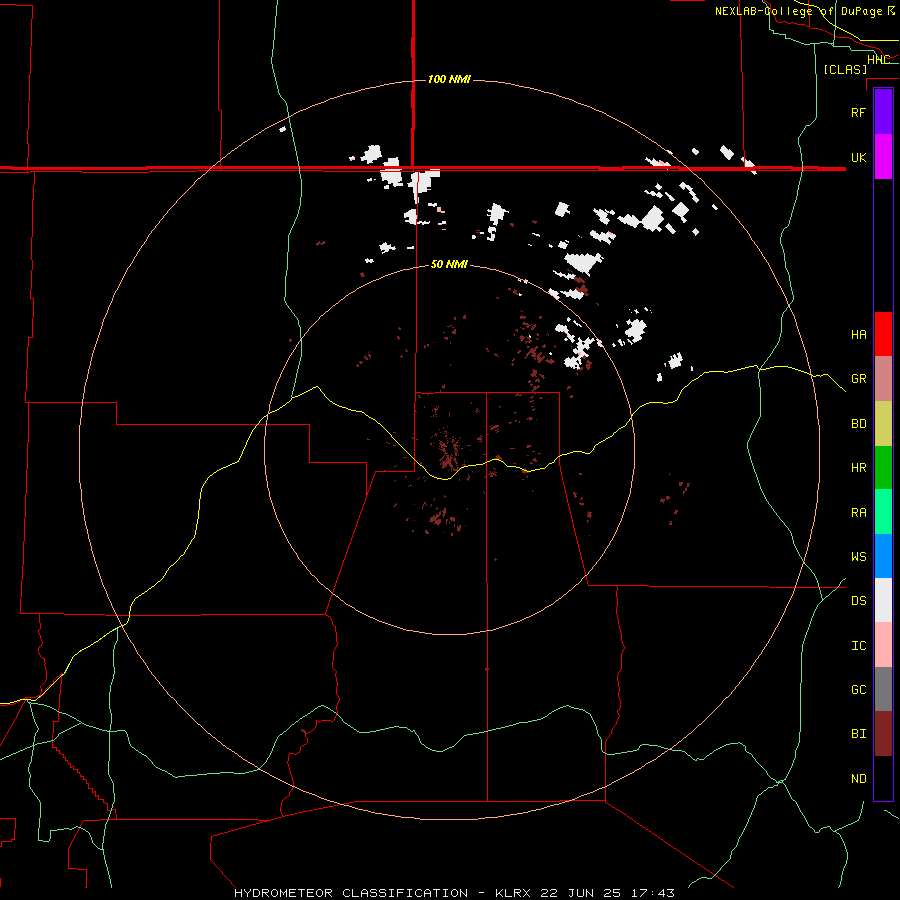Click the WS legend label

859,556
